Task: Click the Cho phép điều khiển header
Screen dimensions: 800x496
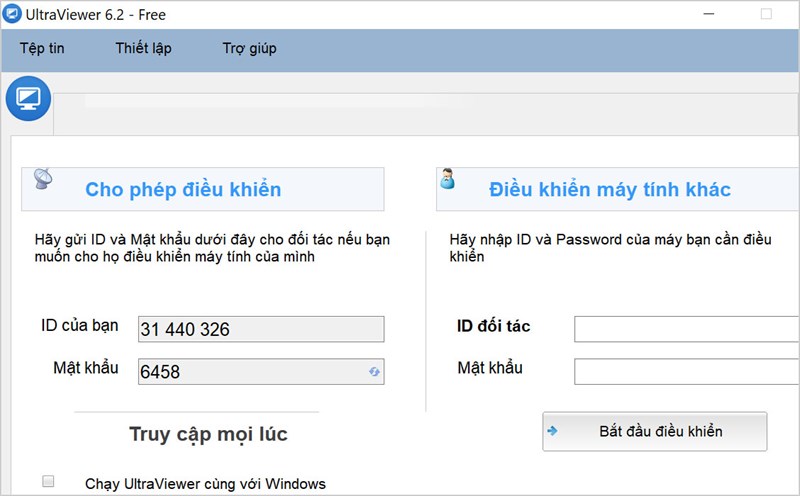Action: coord(183,189)
